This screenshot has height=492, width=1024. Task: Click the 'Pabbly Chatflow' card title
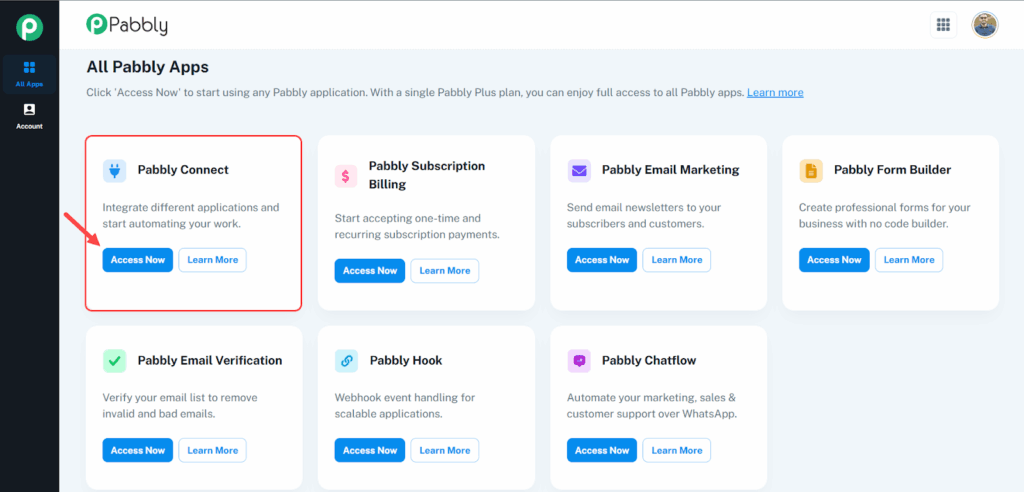tap(649, 361)
